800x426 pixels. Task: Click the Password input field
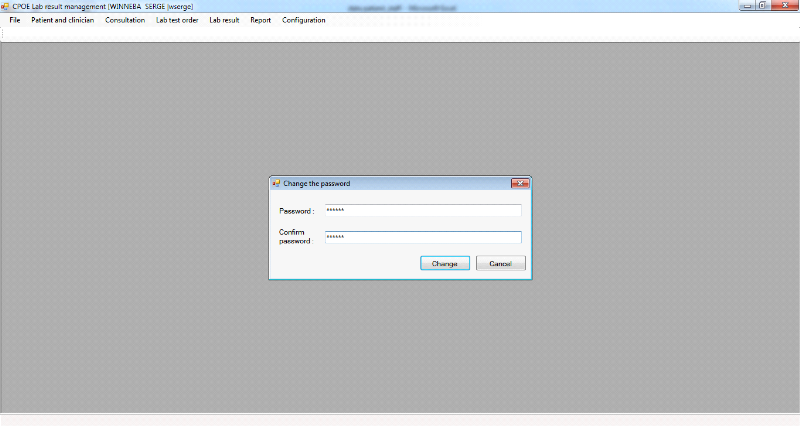point(423,210)
